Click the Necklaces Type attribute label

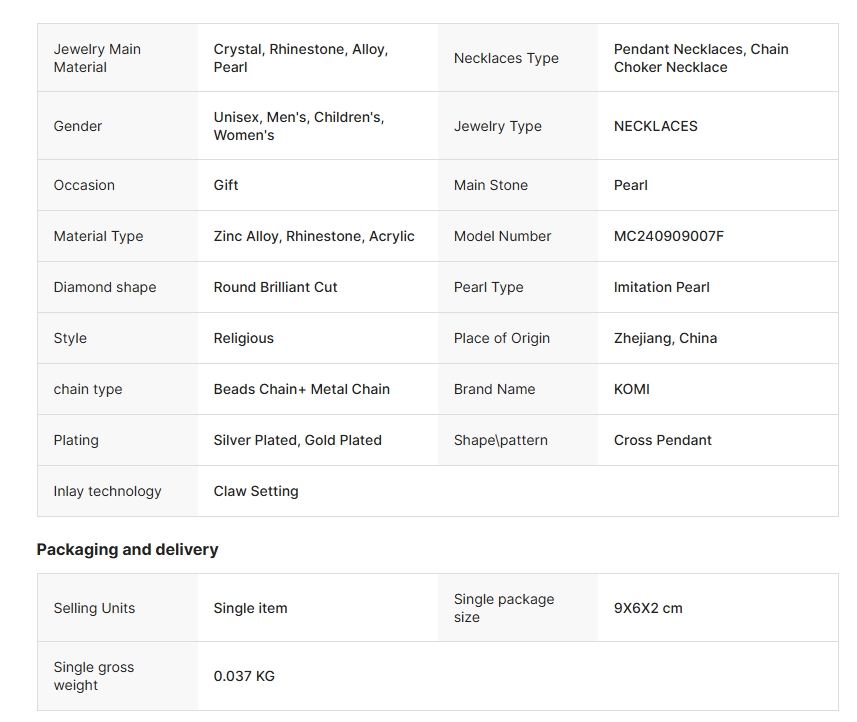point(506,58)
